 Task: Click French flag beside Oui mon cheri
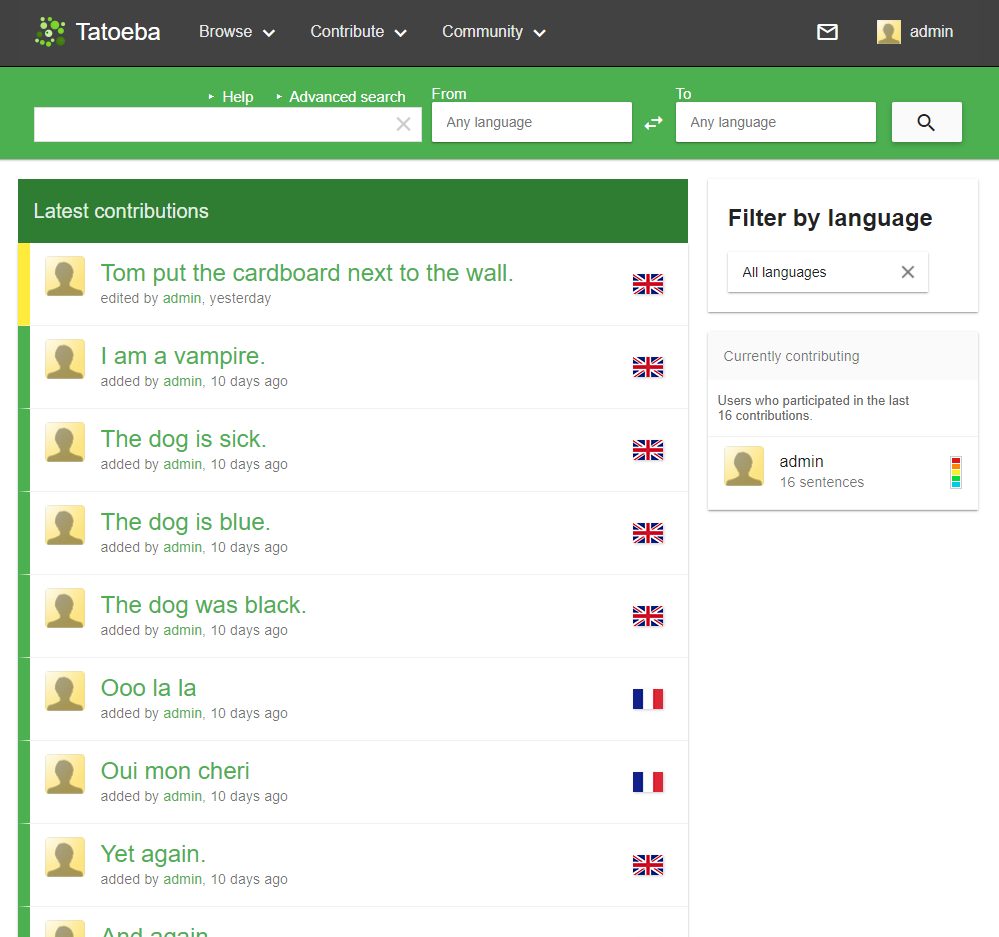pyautogui.click(x=648, y=782)
